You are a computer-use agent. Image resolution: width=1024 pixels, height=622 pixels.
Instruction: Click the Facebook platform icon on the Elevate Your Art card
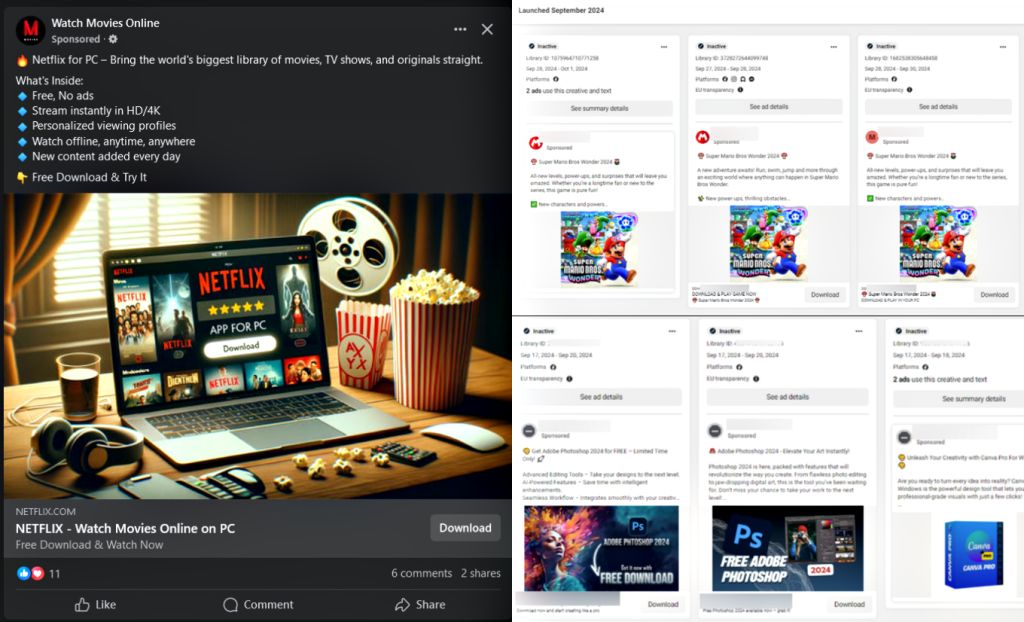739,367
